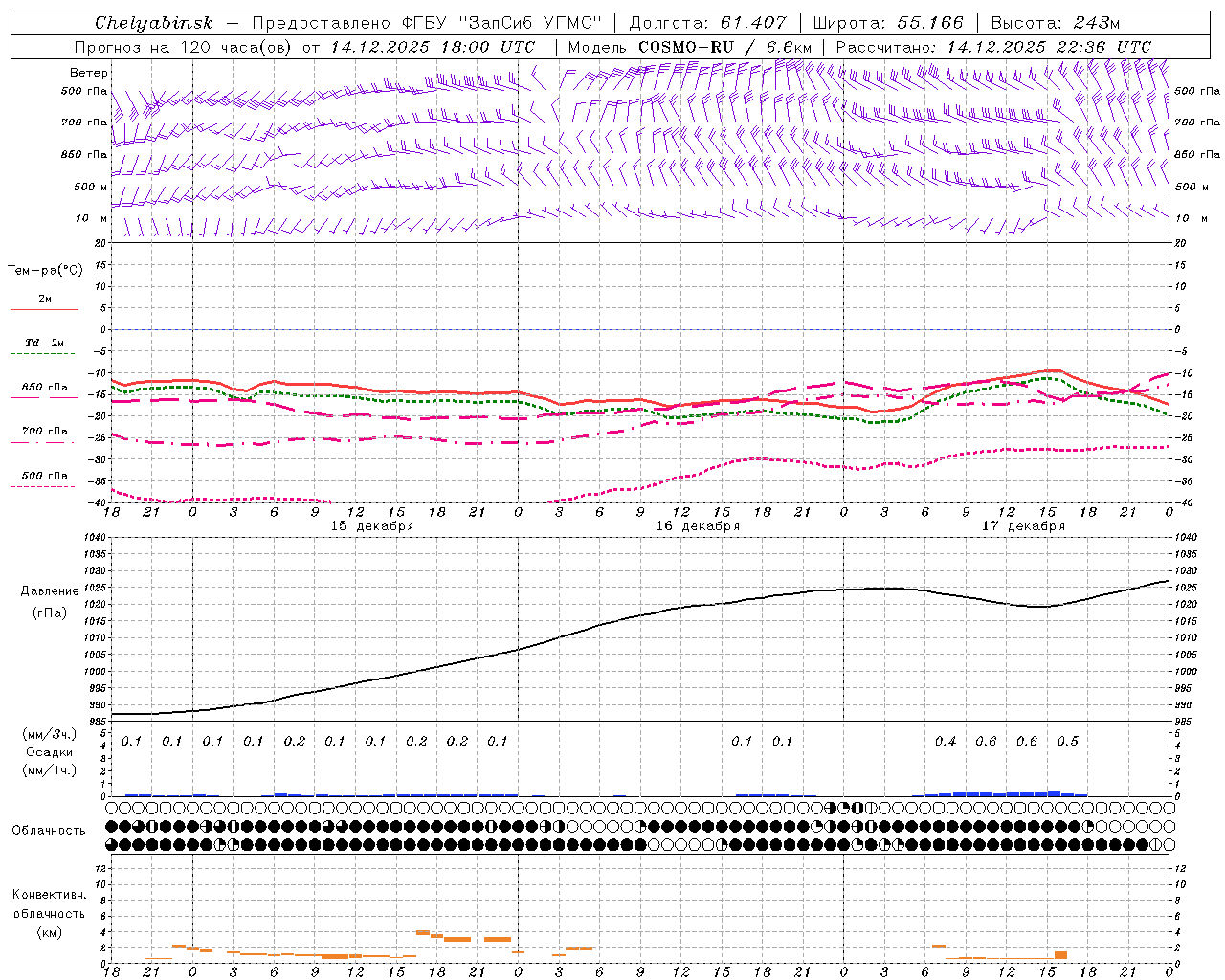Click the 'Долгота: 61.407' longitude value

708,23
